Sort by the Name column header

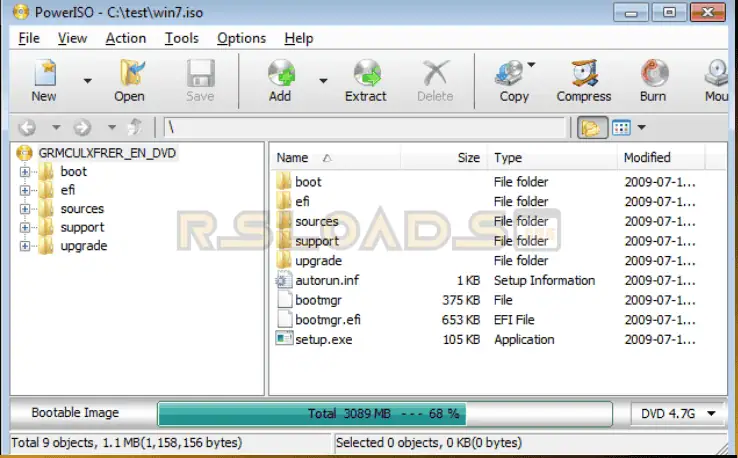(x=336, y=158)
